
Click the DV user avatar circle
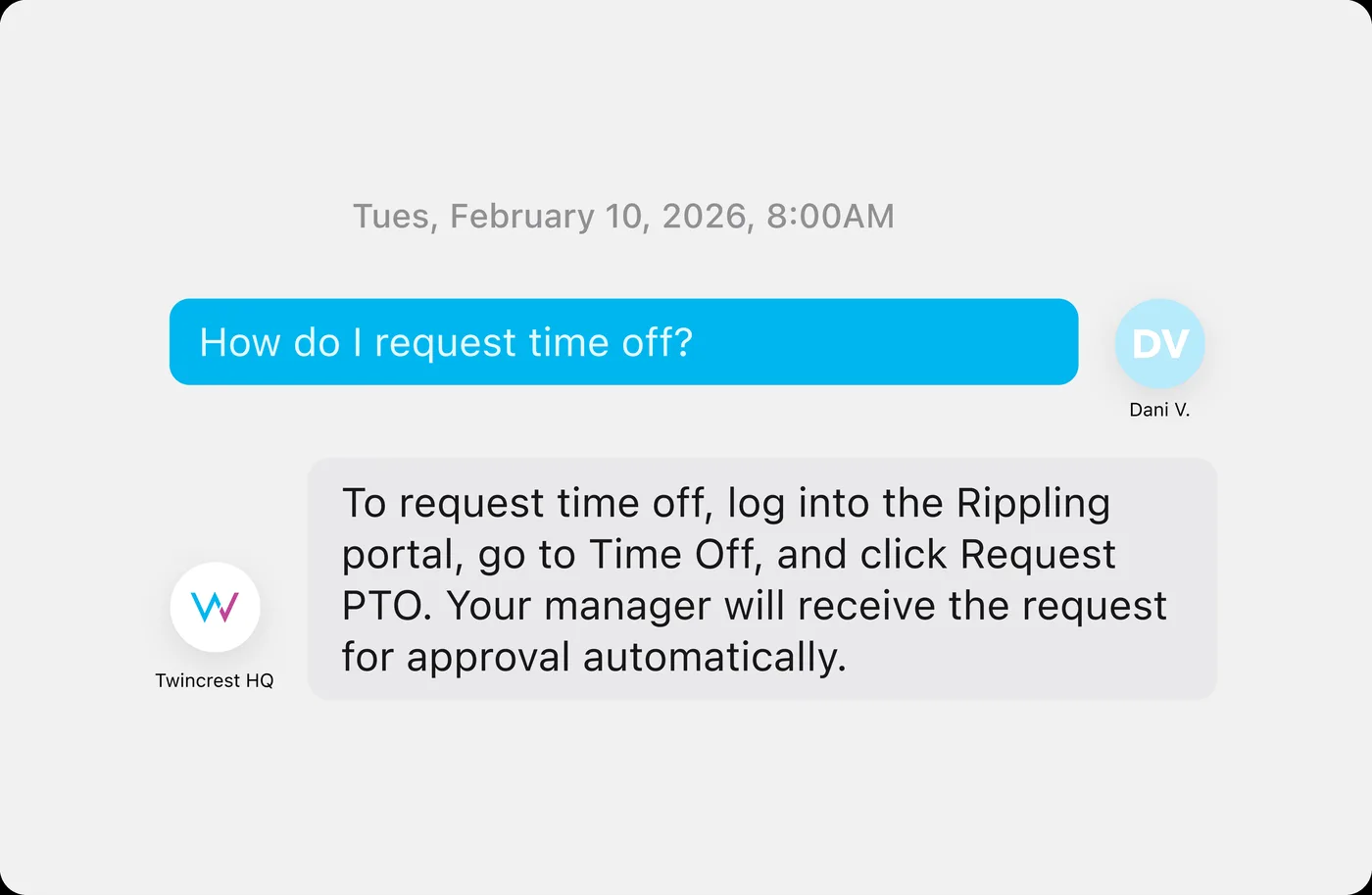(1159, 343)
